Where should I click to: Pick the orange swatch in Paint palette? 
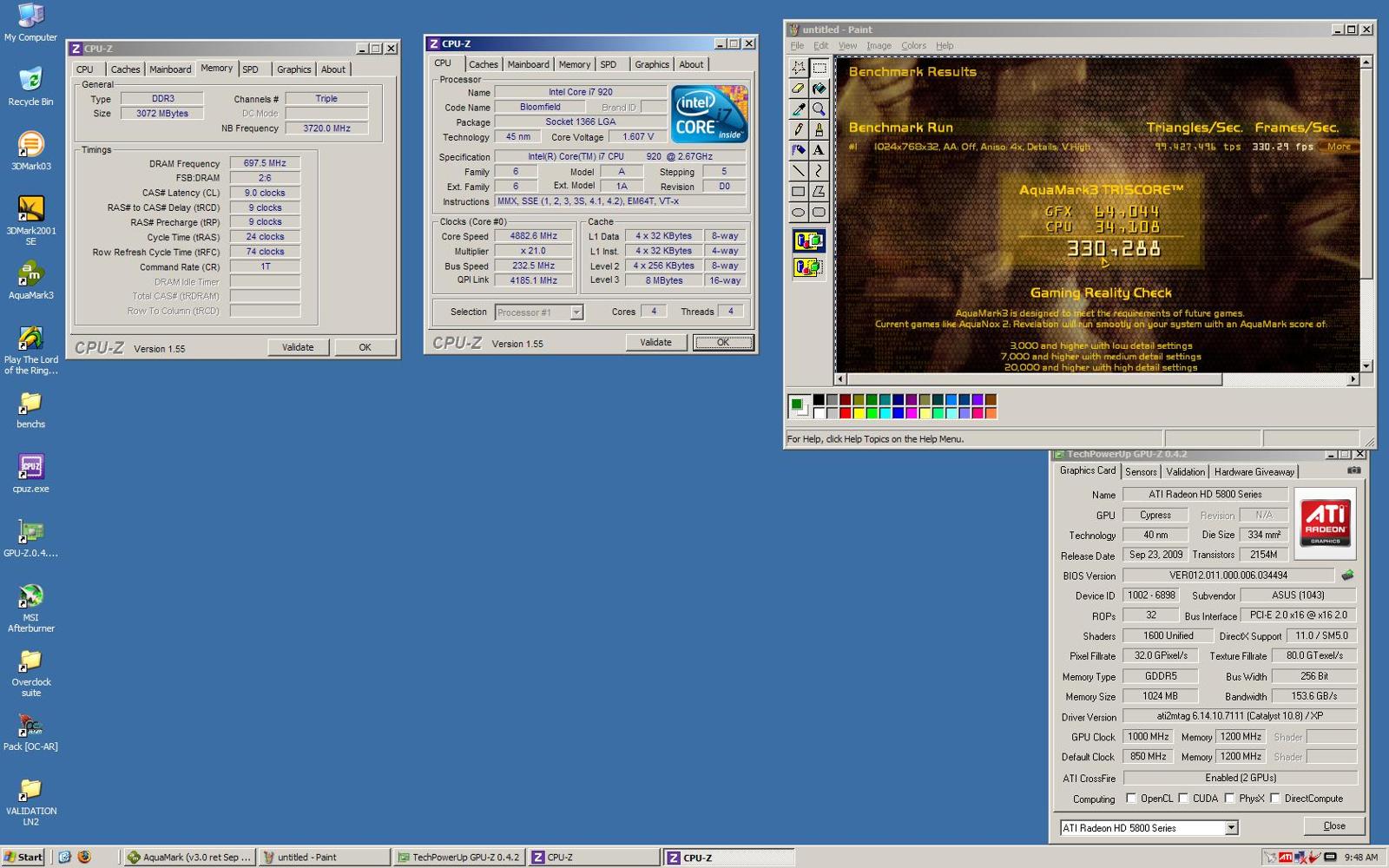(991, 413)
